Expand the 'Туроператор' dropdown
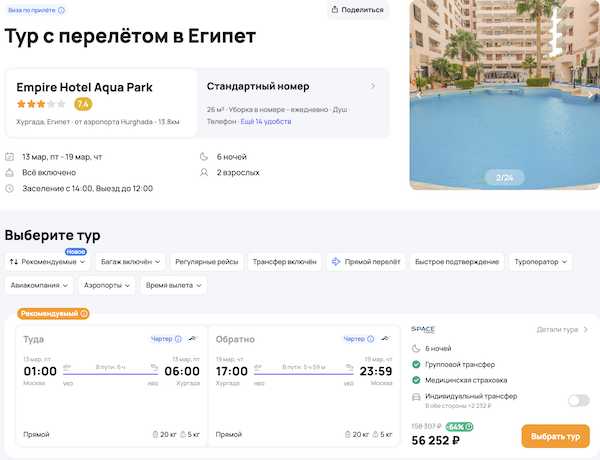 [x=540, y=261]
